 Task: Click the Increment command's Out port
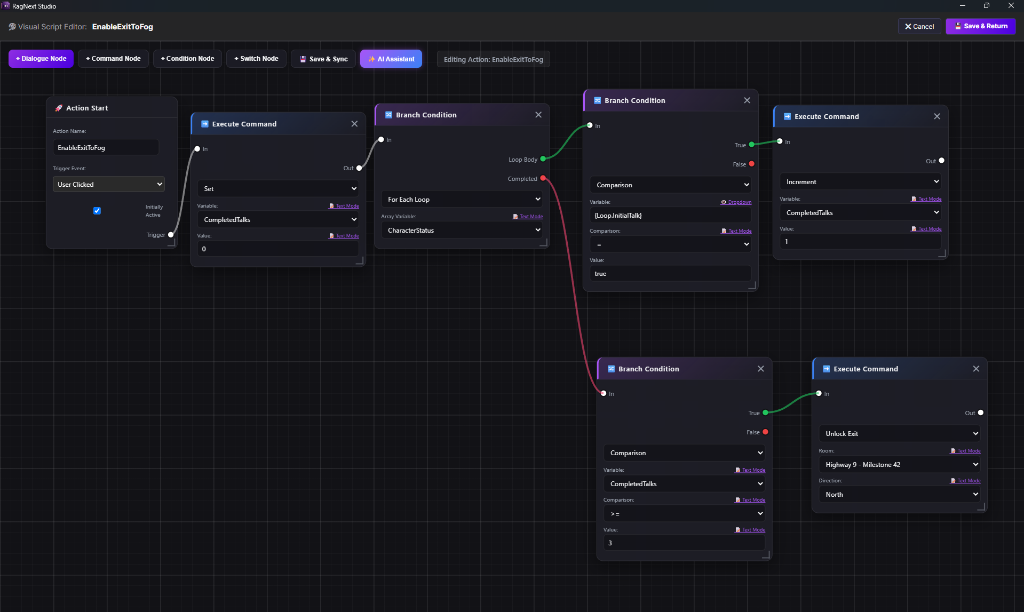point(941,161)
